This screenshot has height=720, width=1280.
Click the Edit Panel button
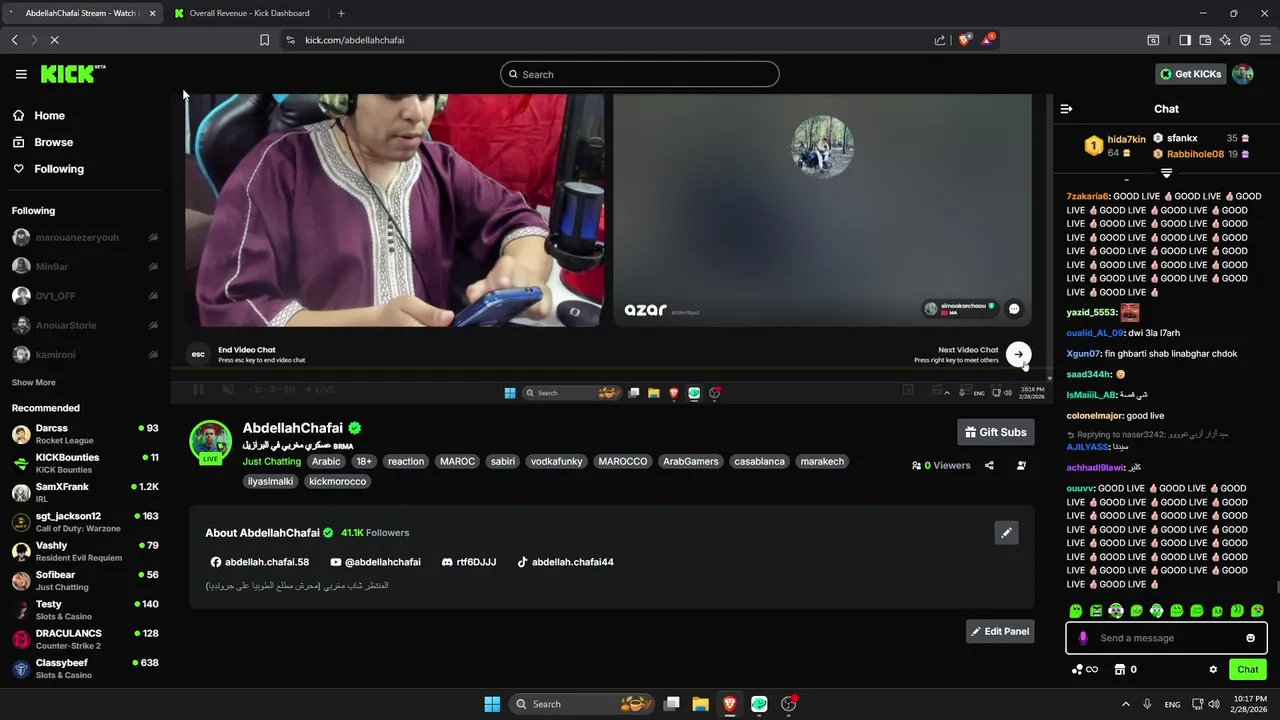click(x=1000, y=631)
